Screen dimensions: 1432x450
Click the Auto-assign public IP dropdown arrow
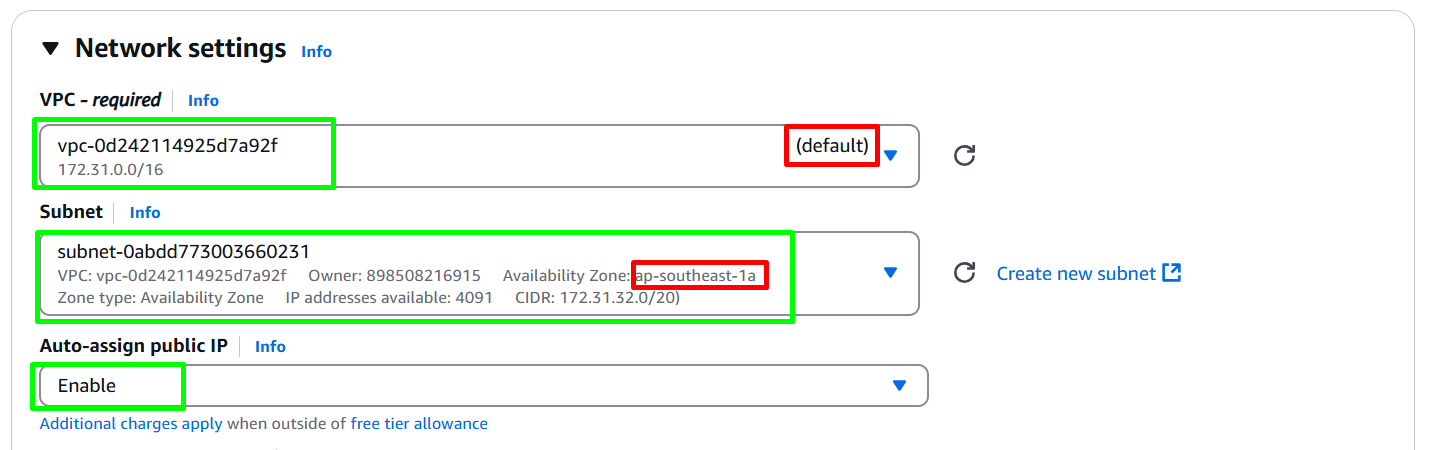tap(899, 385)
